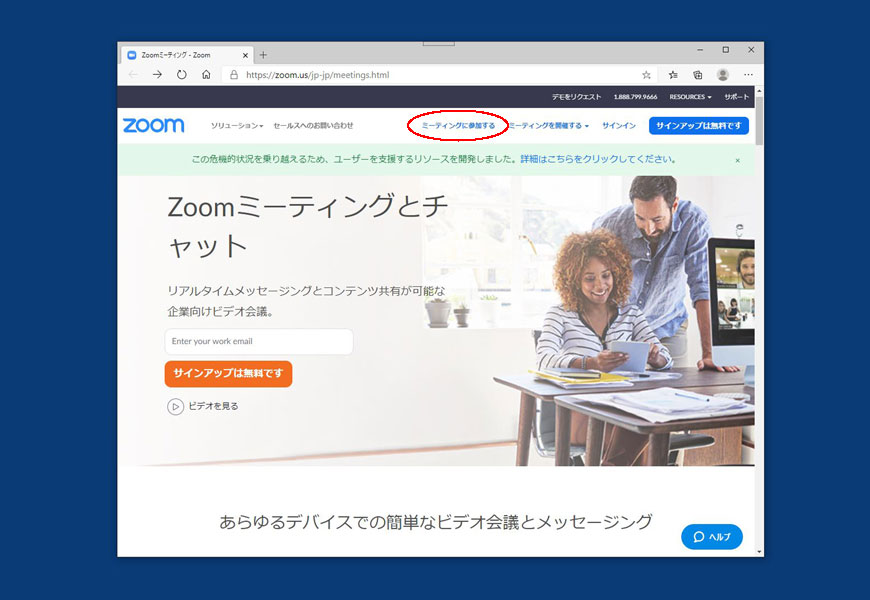870x600 pixels.
Task: Play the ビデオを見る circular play icon
Action: point(175,407)
